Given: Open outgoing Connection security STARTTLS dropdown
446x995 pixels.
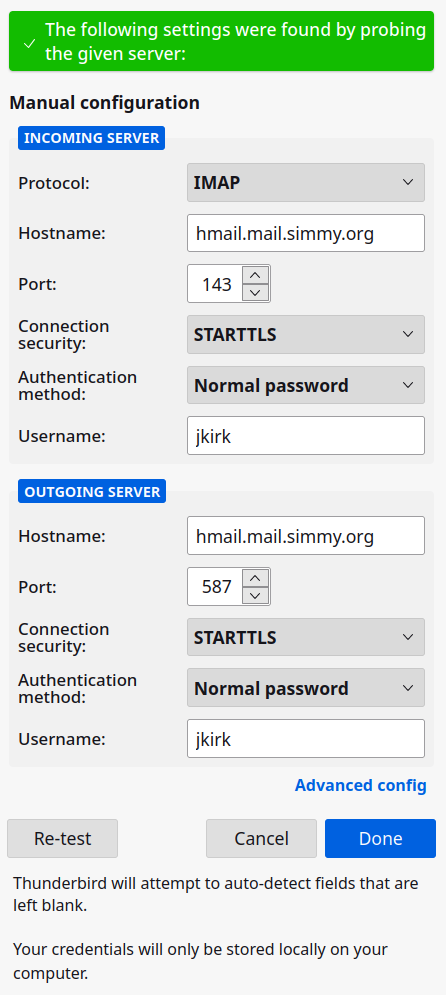Looking at the screenshot, I should coord(306,637).
